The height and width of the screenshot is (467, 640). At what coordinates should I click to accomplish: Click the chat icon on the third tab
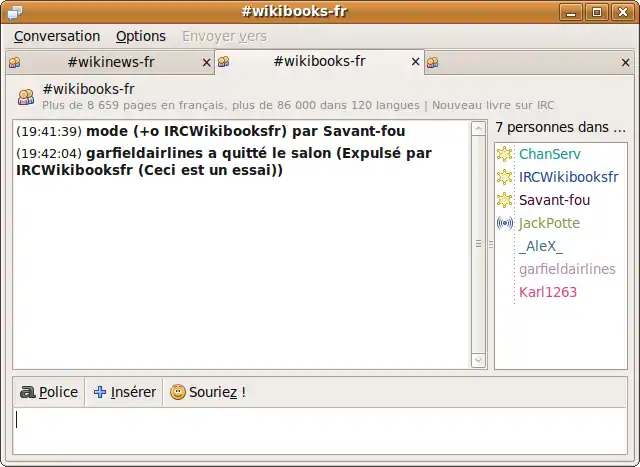click(432, 62)
